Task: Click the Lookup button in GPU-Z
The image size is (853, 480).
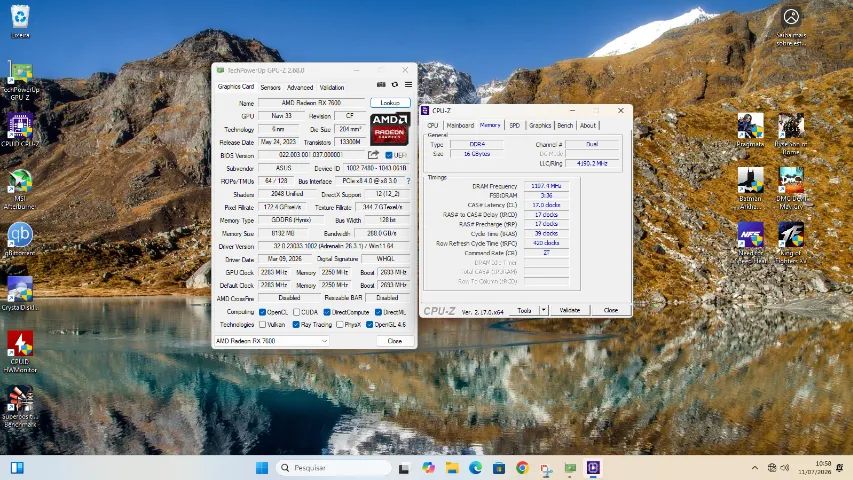Action: click(390, 102)
